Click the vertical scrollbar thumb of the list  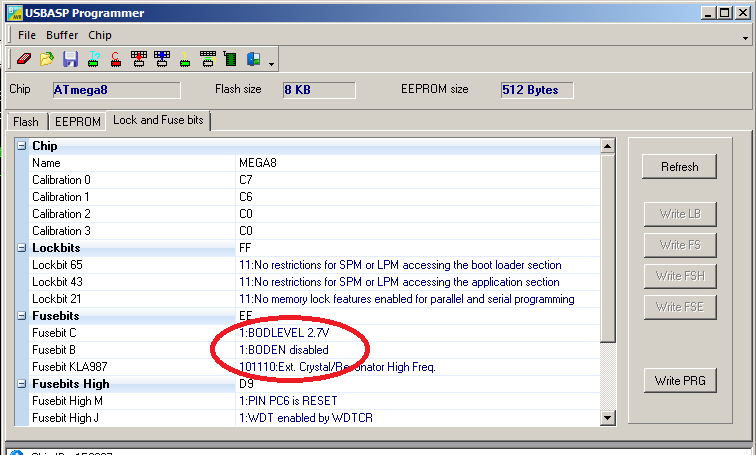[x=608, y=248]
